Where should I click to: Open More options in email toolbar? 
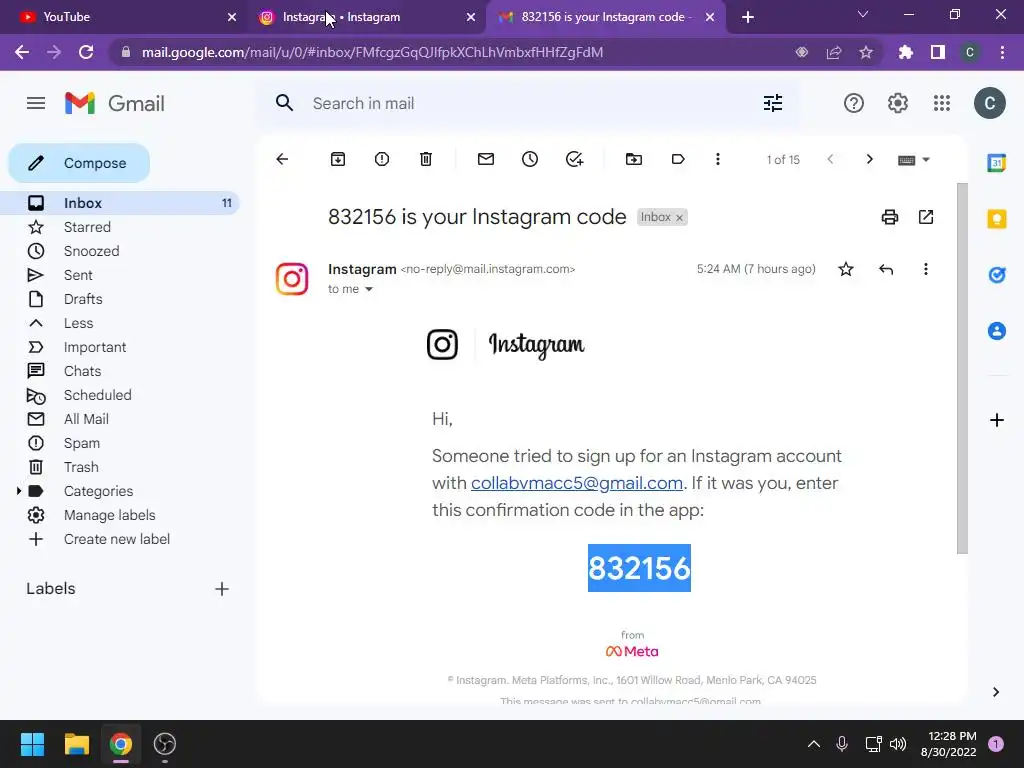pyautogui.click(x=718, y=159)
